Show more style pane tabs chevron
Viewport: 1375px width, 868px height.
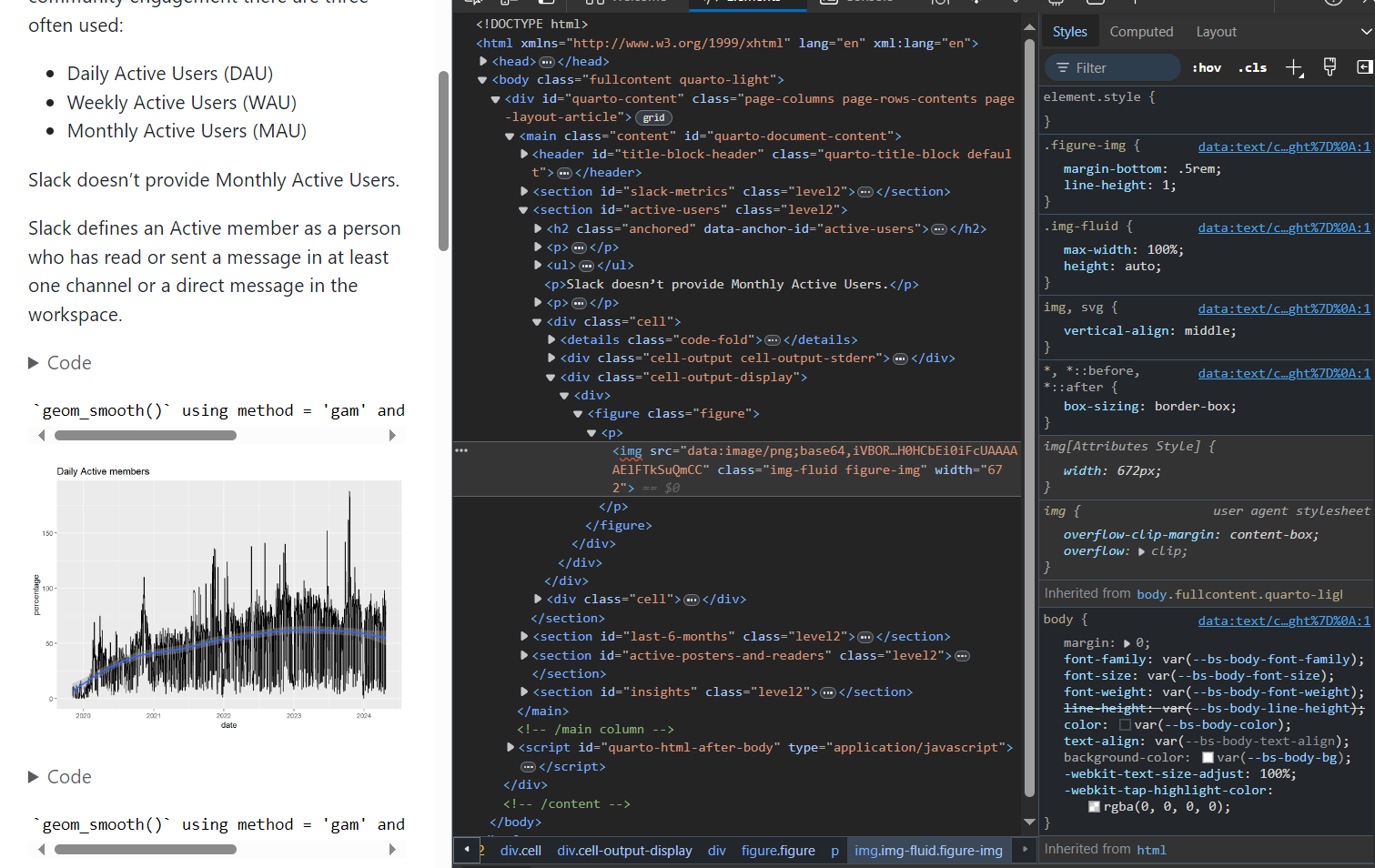[1365, 32]
